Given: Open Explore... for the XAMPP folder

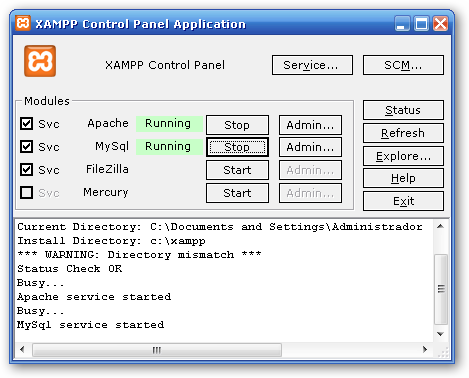Looking at the screenshot, I should coord(403,156).
